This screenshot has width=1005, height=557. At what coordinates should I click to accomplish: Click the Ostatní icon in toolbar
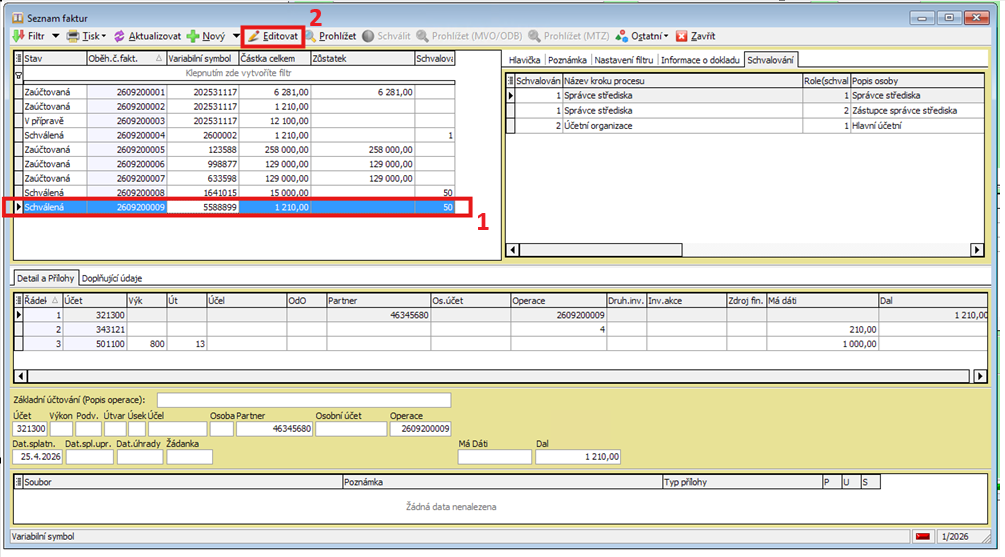click(x=622, y=36)
